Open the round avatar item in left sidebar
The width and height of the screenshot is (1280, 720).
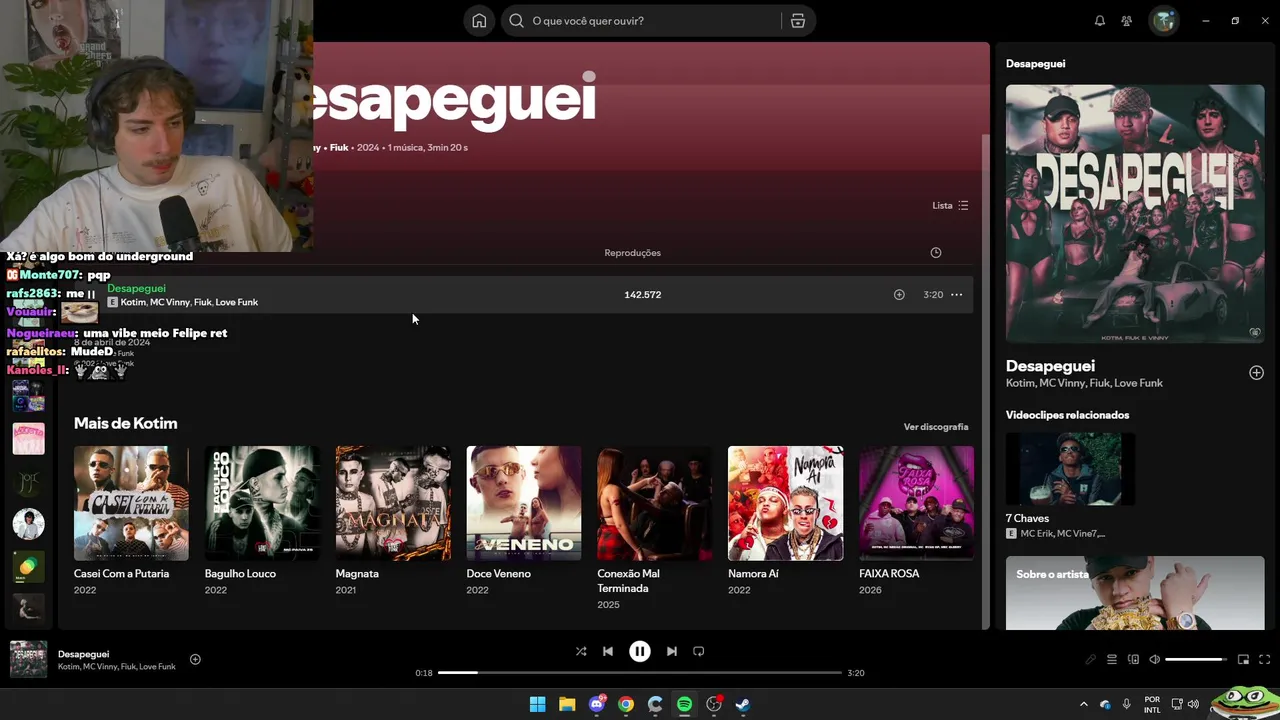(28, 524)
